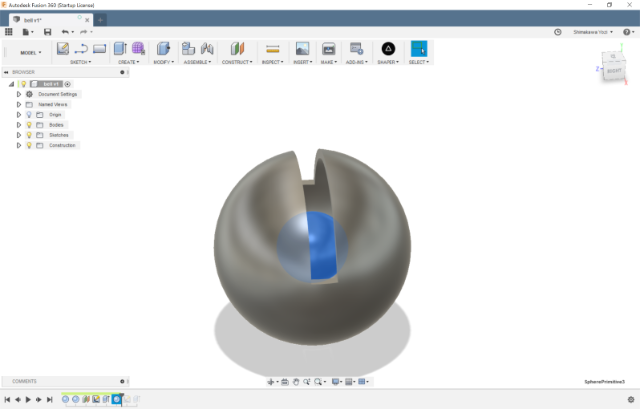Image resolution: width=640 pixels, height=409 pixels.
Task: Open the Viewports layout dropdown
Action: point(363,382)
